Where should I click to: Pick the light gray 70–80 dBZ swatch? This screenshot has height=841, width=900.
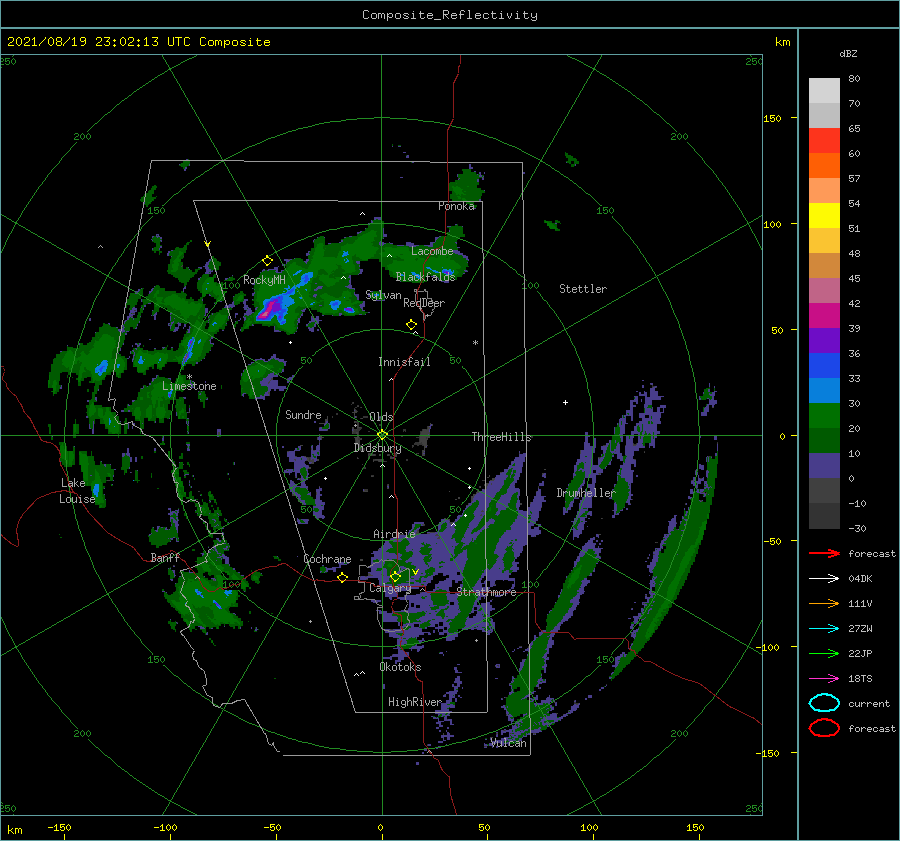point(824,90)
